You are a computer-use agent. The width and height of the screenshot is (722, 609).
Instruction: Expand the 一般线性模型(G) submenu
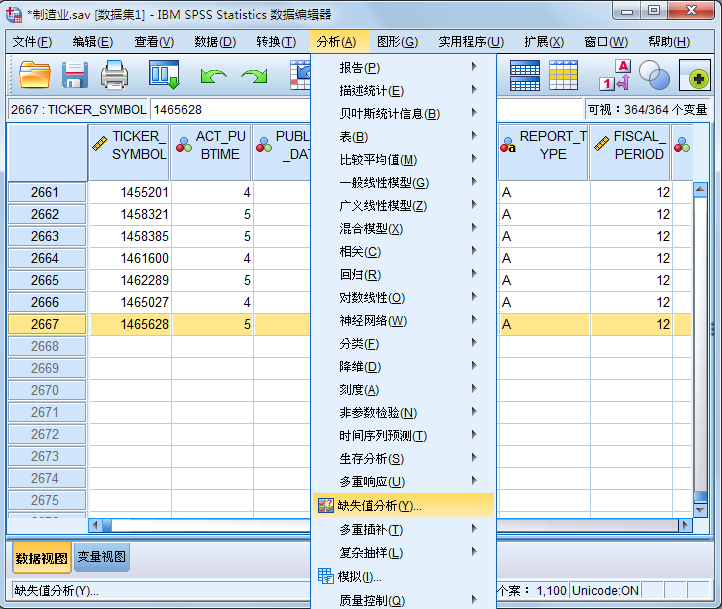pyautogui.click(x=404, y=182)
